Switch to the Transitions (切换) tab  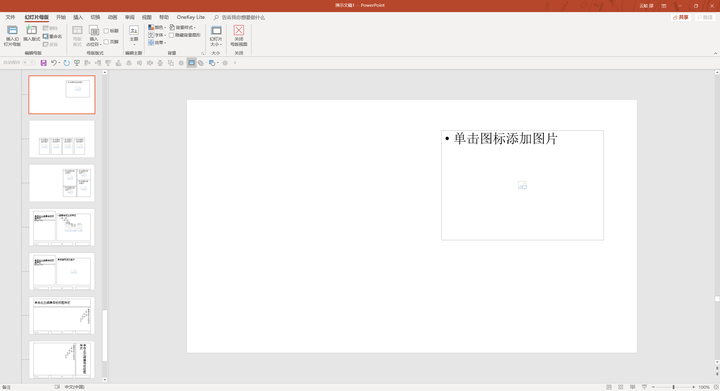click(x=95, y=17)
